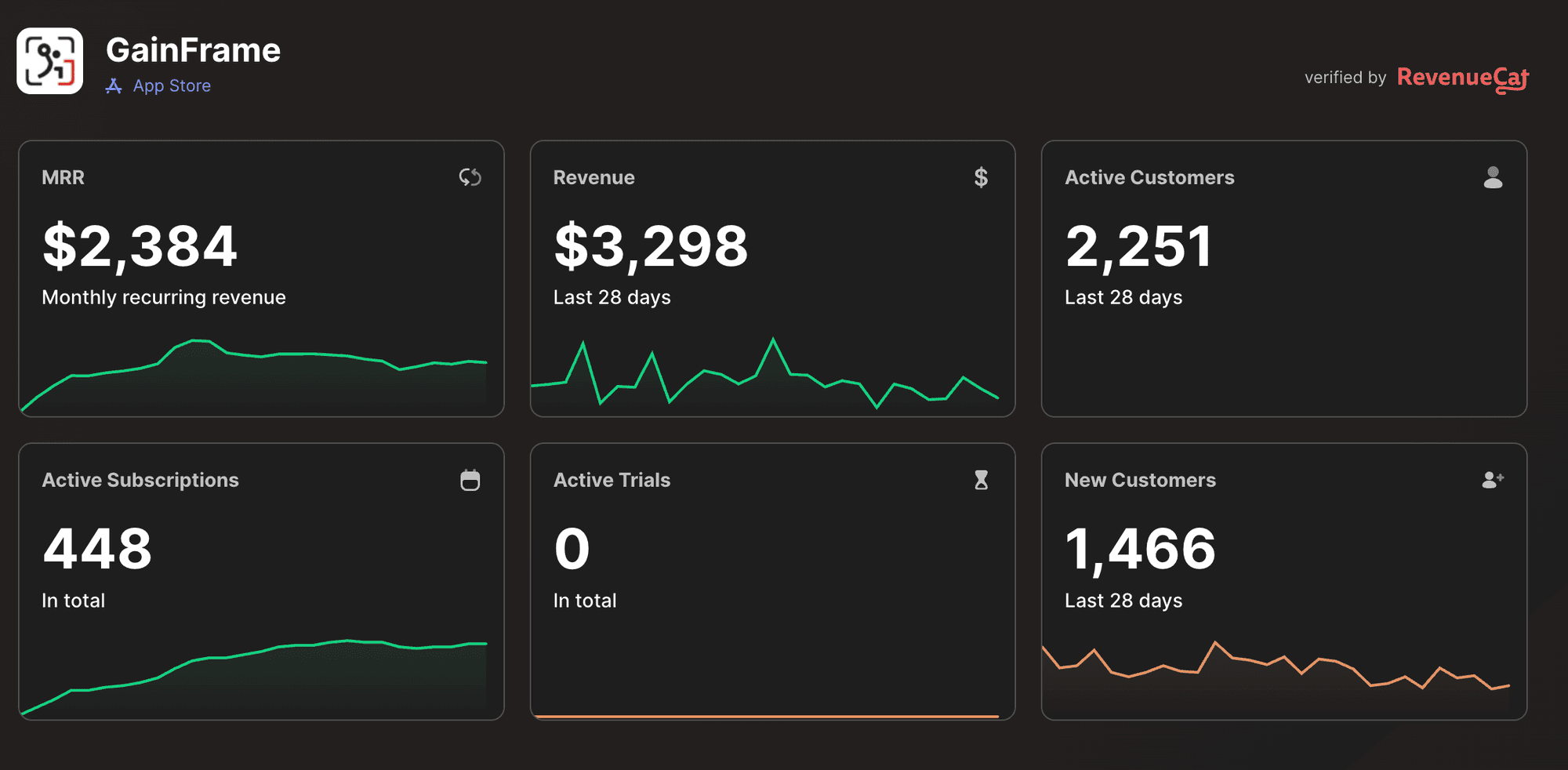Click the 448 subscriptions value
The width and height of the screenshot is (1568, 770).
pyautogui.click(x=97, y=549)
